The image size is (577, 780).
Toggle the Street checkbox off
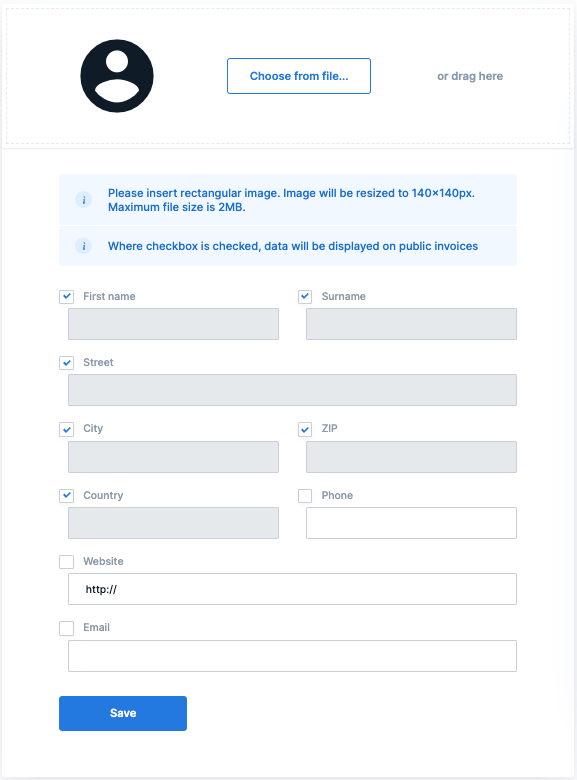click(67, 363)
